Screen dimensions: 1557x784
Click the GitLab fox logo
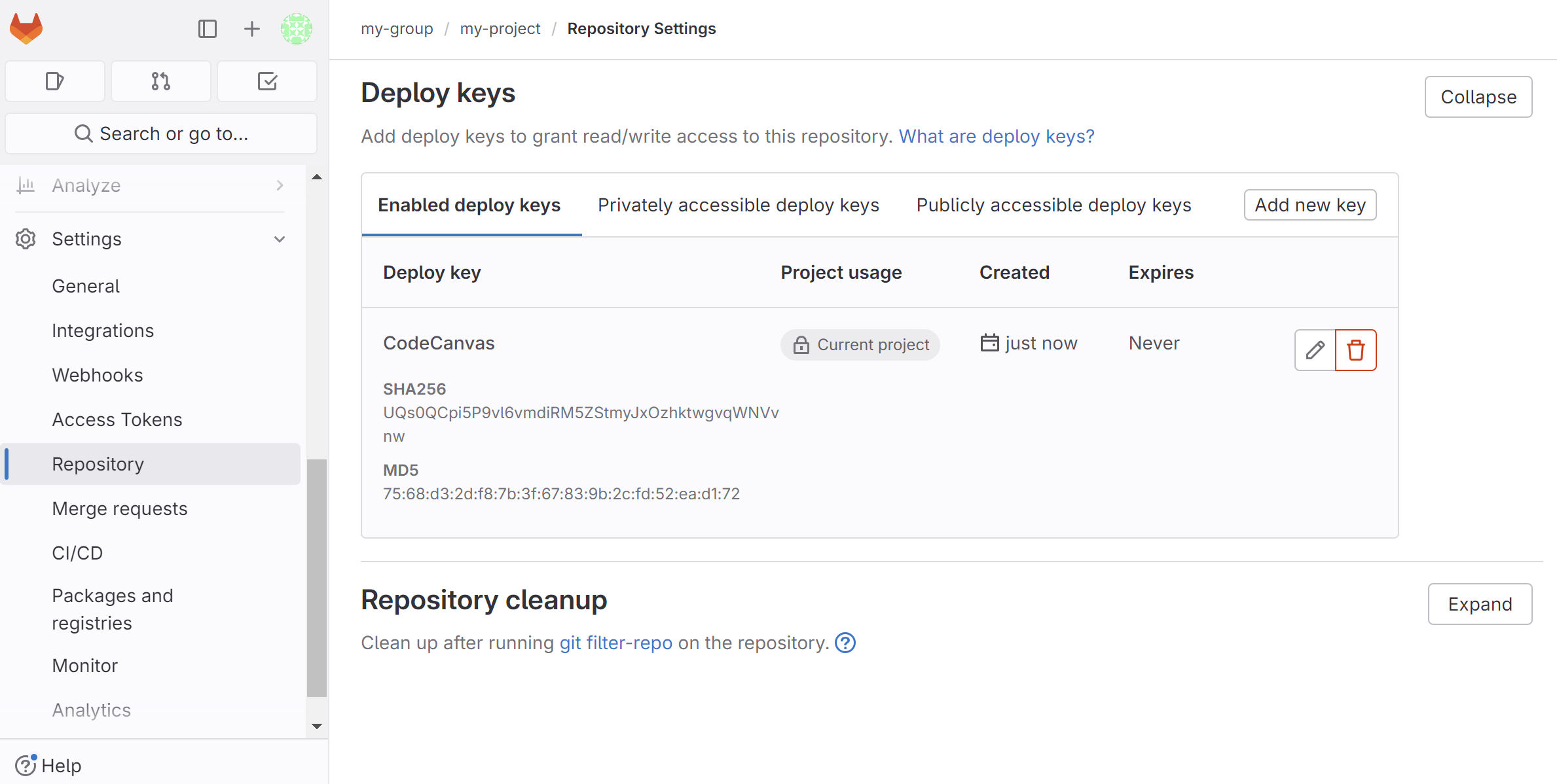pyautogui.click(x=26, y=29)
